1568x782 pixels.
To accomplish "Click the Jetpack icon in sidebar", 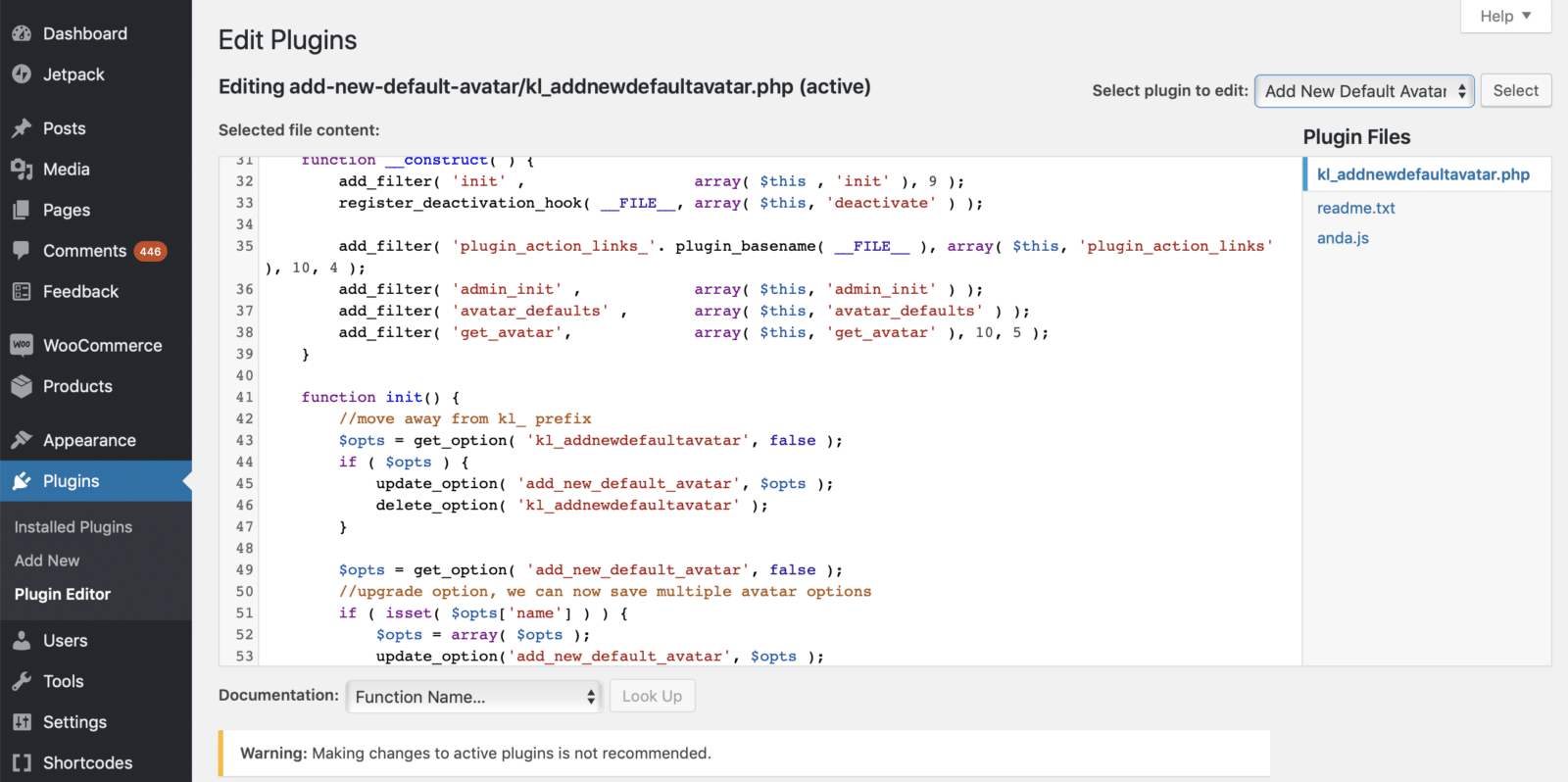I will [22, 74].
